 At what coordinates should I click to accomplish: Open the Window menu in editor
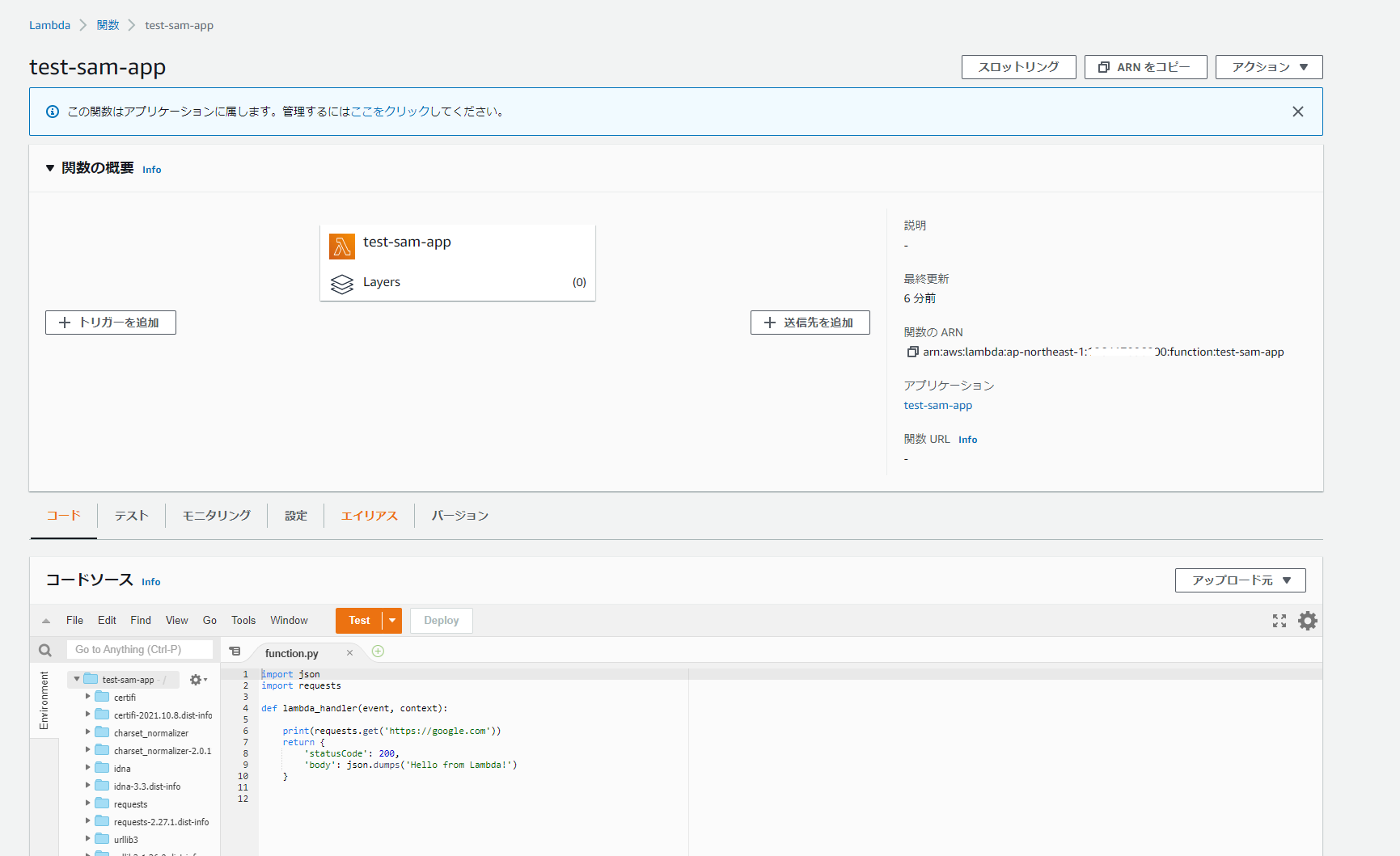pyautogui.click(x=289, y=621)
